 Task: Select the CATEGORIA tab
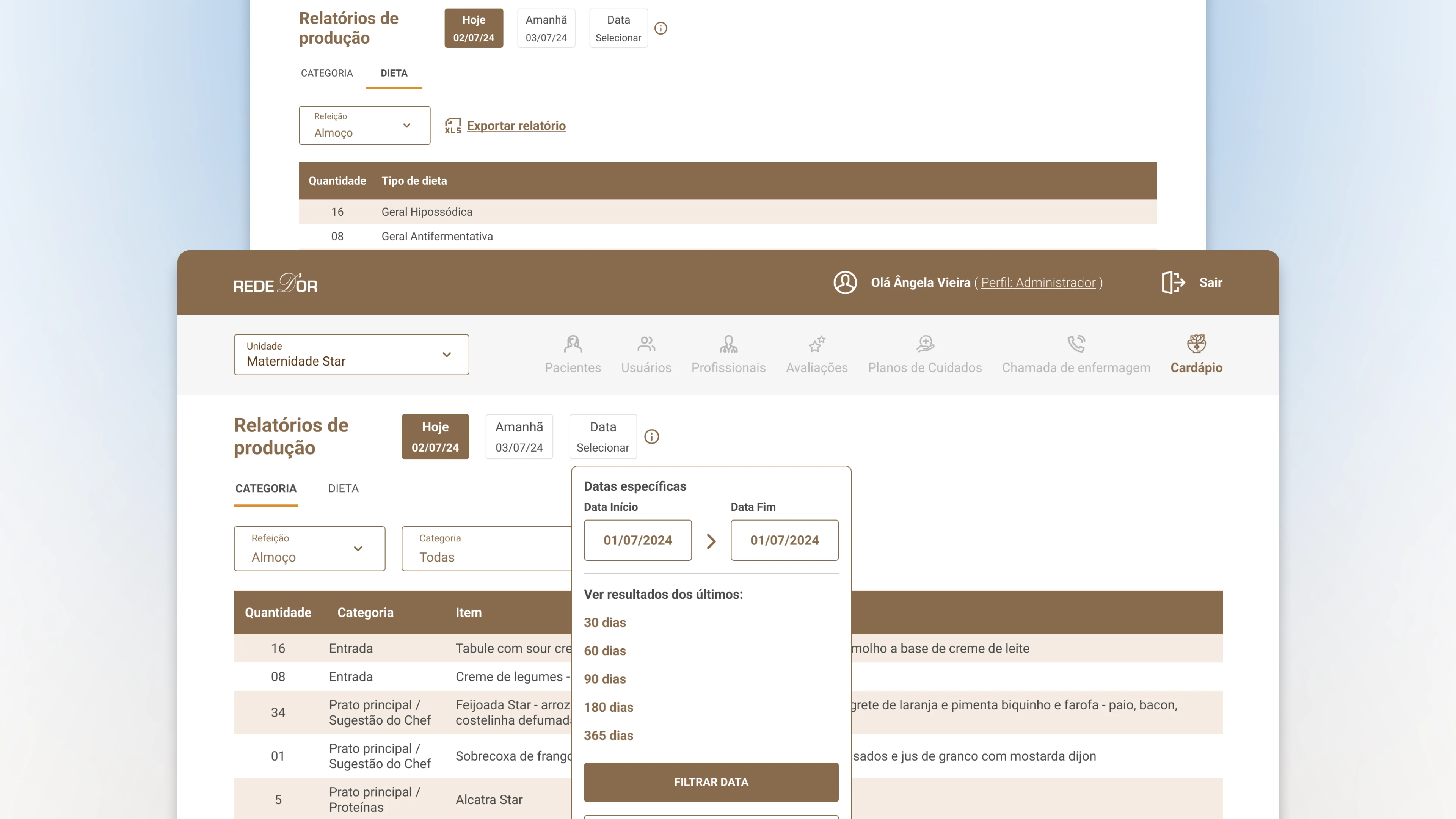tap(266, 488)
